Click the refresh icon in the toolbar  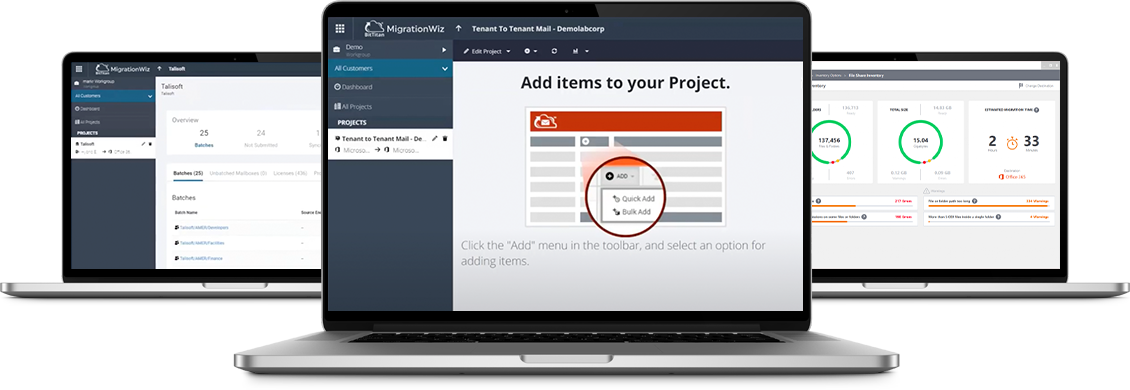pos(554,51)
